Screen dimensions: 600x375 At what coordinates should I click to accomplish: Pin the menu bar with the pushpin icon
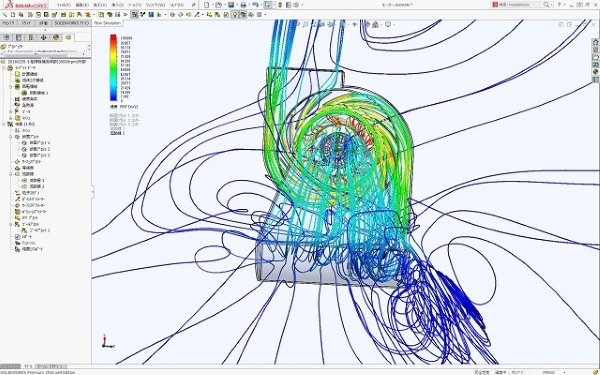click(x=194, y=5)
